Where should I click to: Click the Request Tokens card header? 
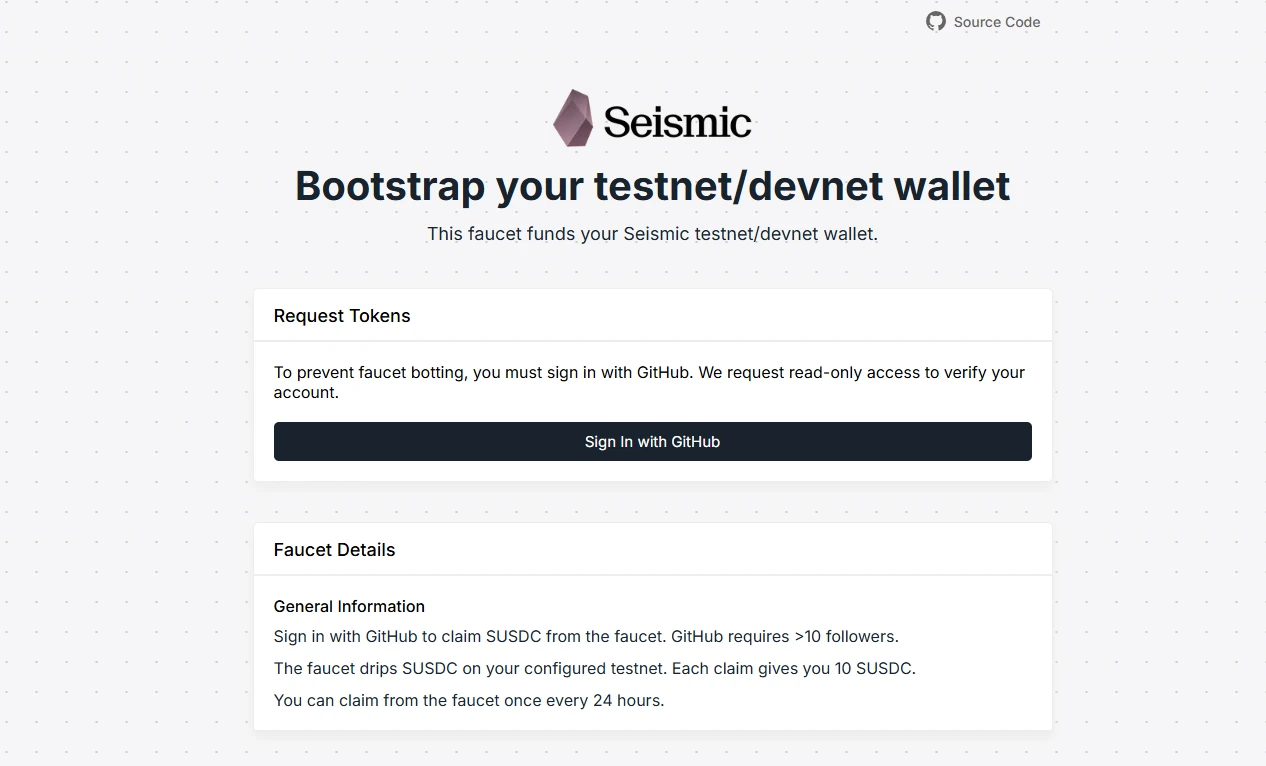[x=652, y=316]
